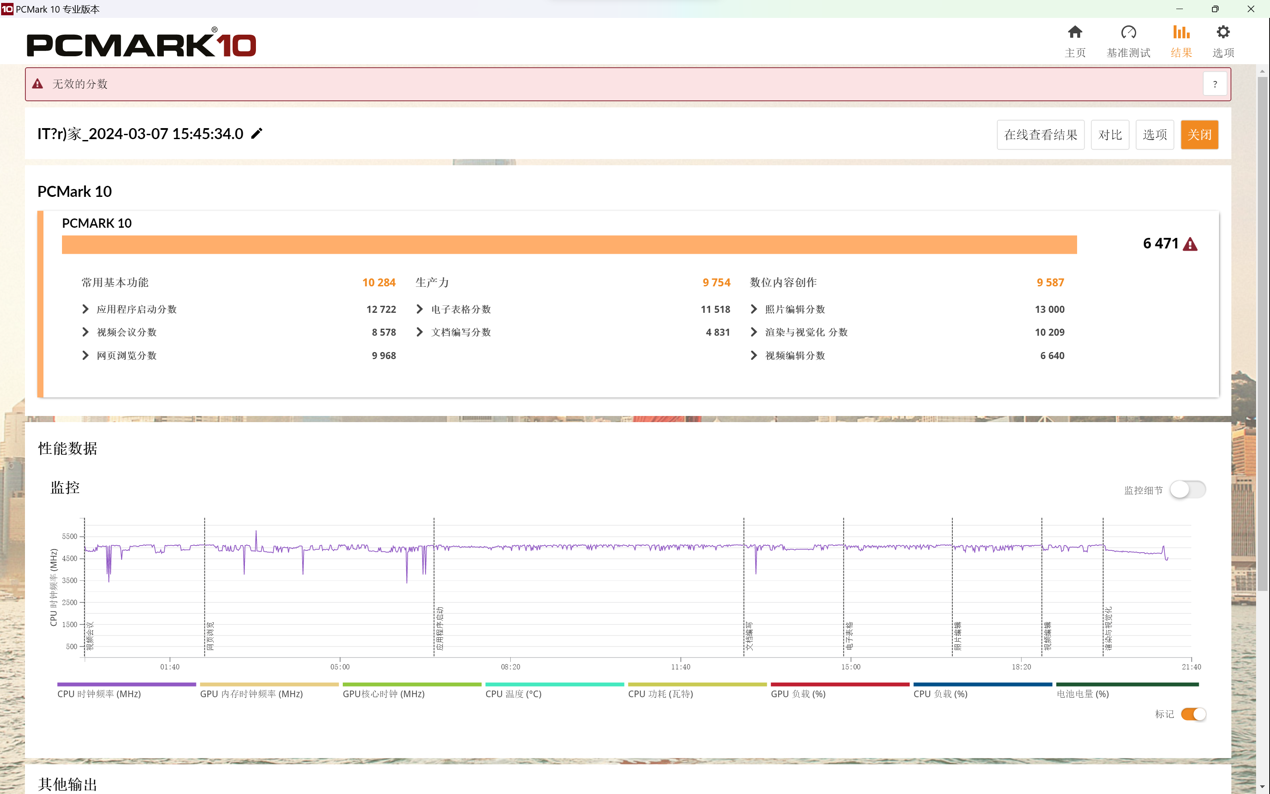Click the vertical scrollbar on the right edge
The image size is (1270, 794).
coord(1262,300)
